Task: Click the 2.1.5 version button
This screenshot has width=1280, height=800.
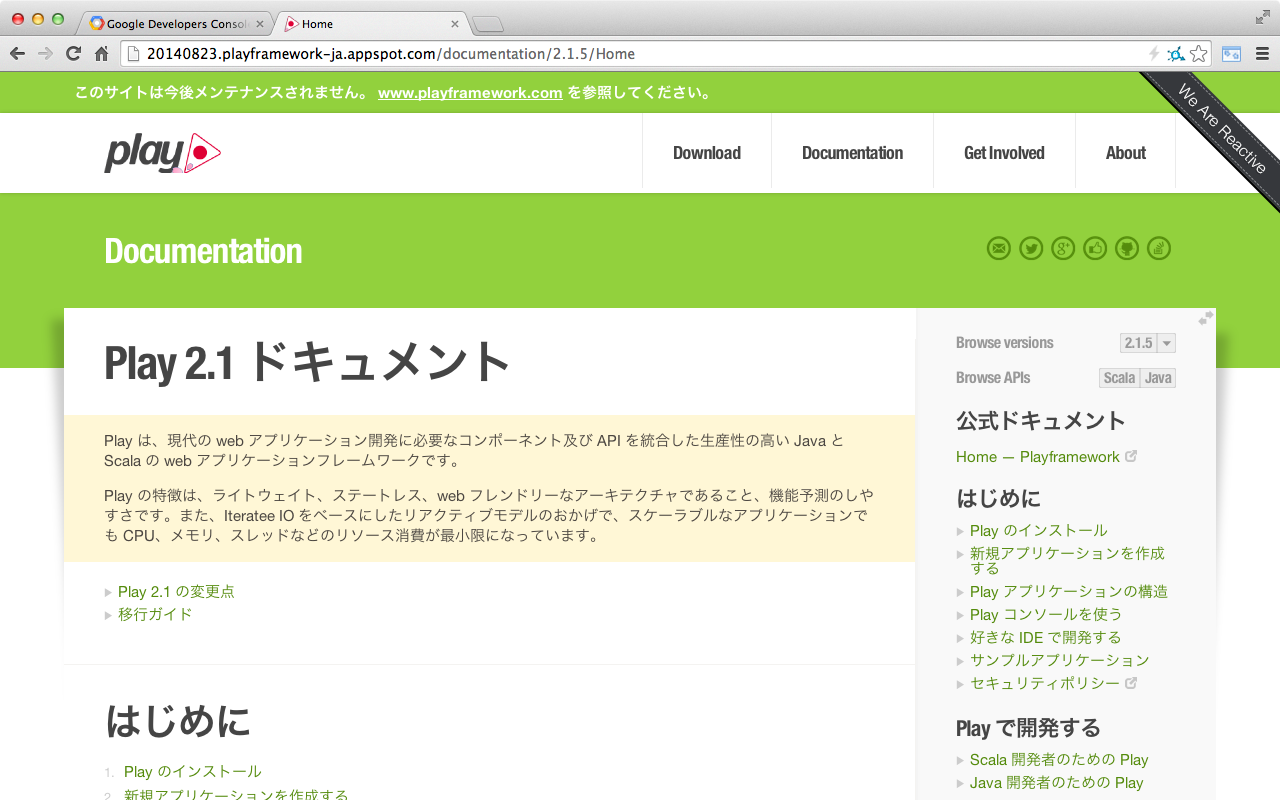Action: 1138,343
